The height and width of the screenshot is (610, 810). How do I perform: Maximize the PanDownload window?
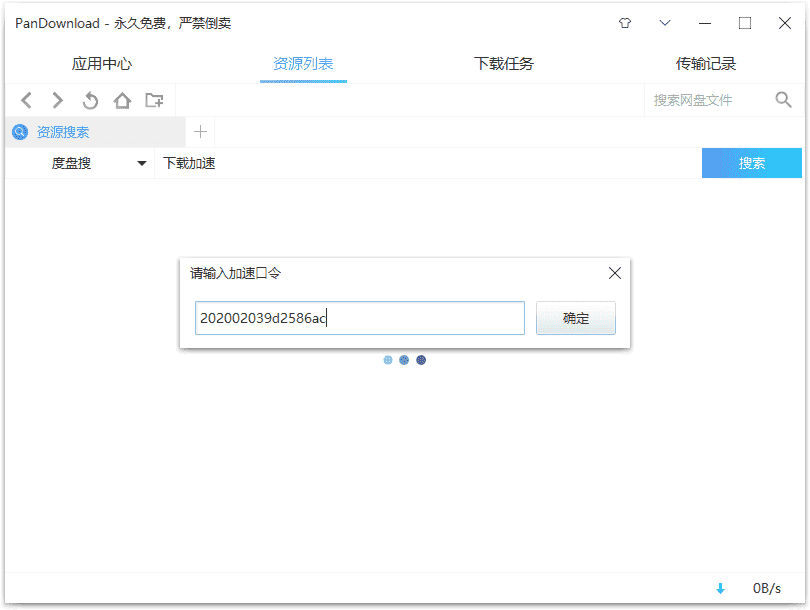pyautogui.click(x=744, y=23)
